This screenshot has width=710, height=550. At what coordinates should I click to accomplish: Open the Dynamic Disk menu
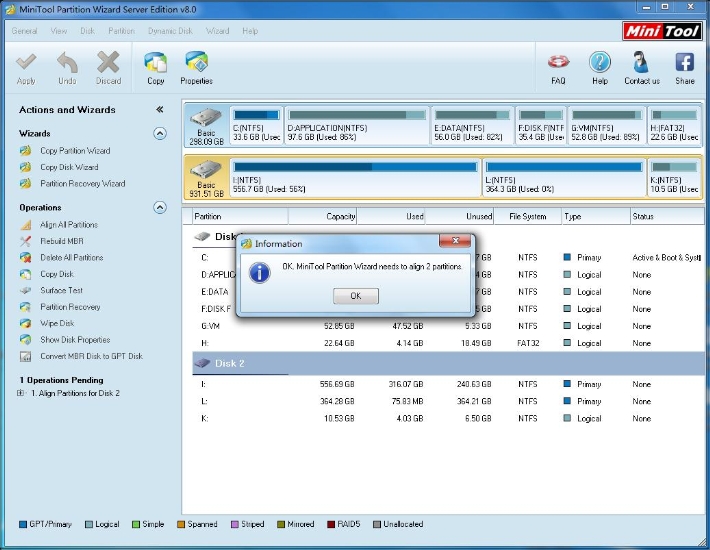point(171,31)
